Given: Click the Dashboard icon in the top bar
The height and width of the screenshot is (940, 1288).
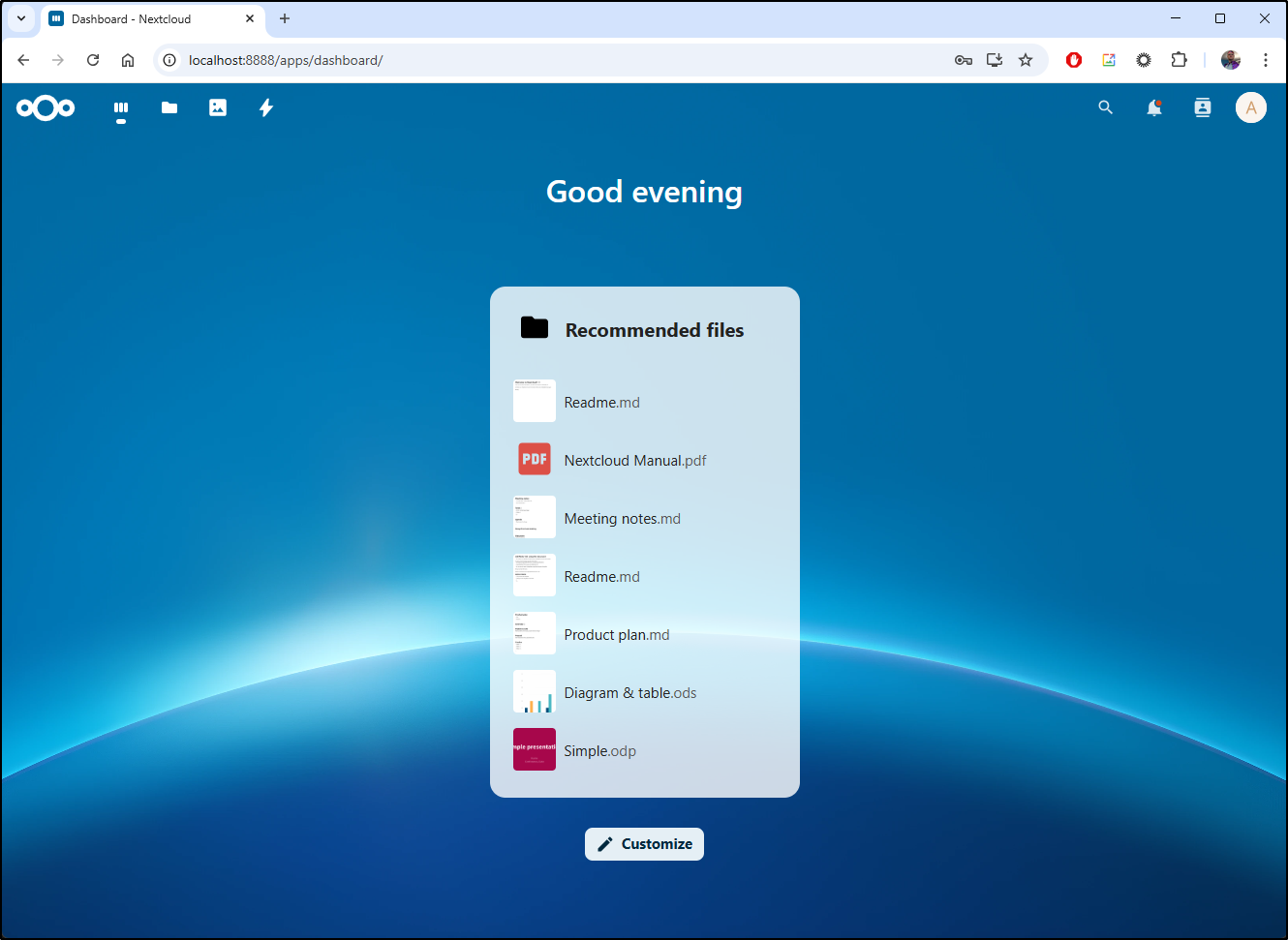Looking at the screenshot, I should point(121,107).
